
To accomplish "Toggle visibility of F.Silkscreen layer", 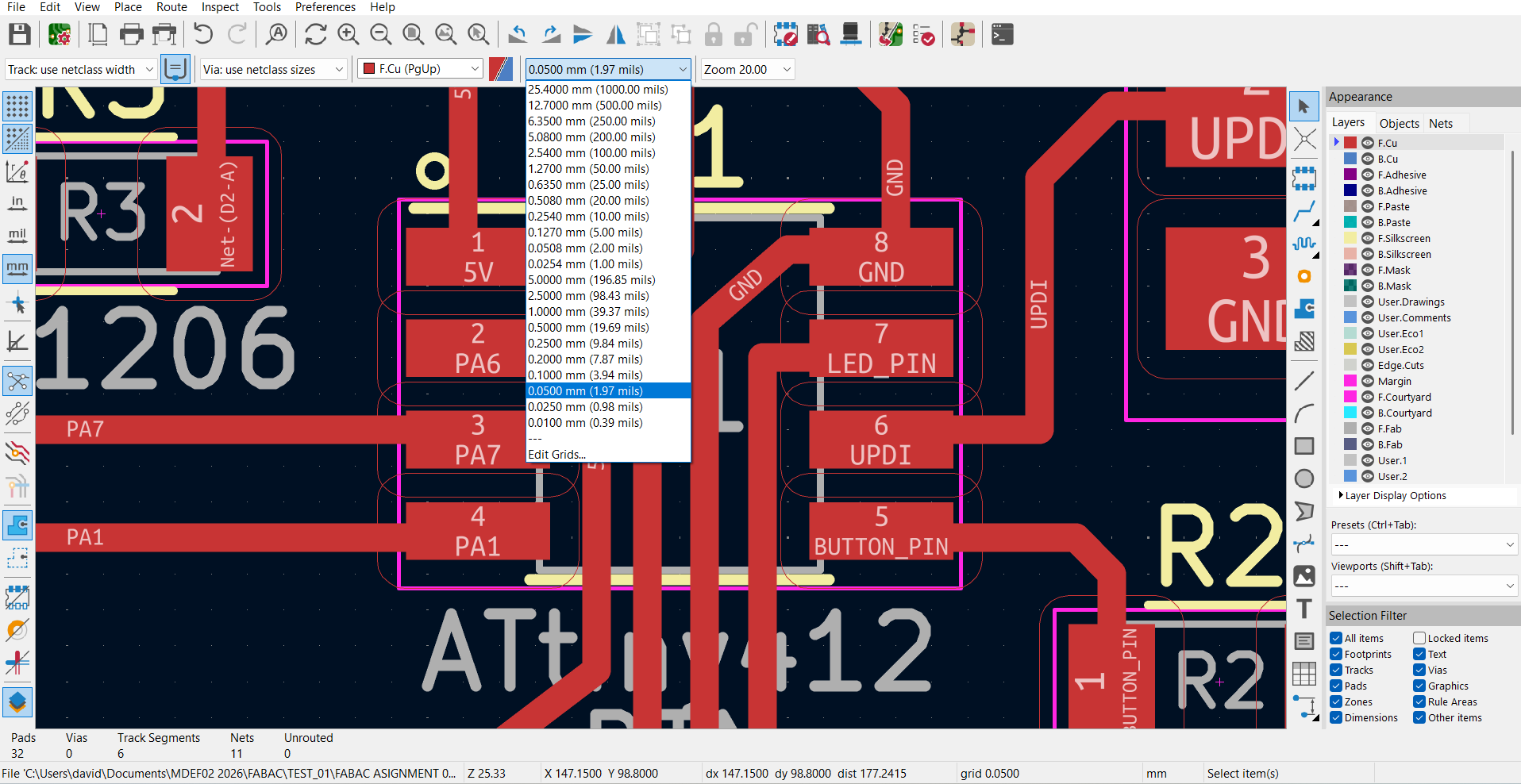I will pyautogui.click(x=1368, y=238).
